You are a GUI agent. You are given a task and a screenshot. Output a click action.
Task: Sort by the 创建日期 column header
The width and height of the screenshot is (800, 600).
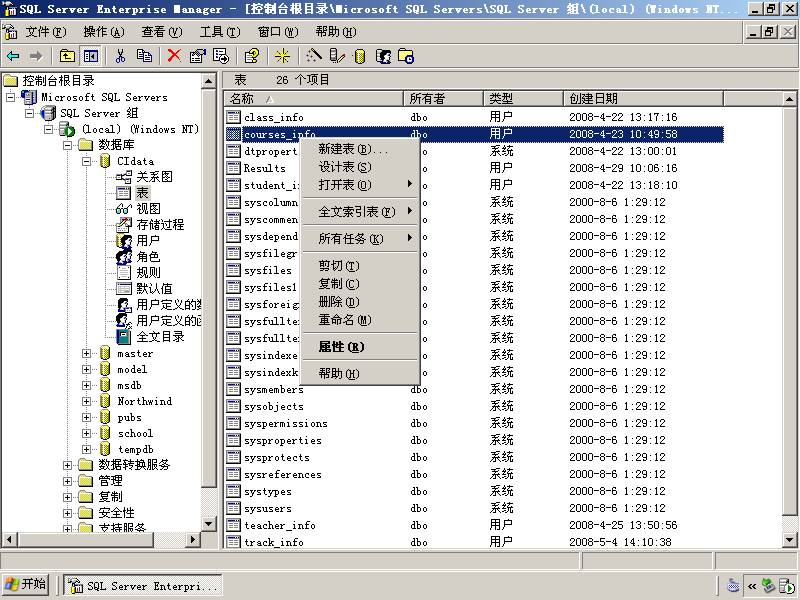643,98
